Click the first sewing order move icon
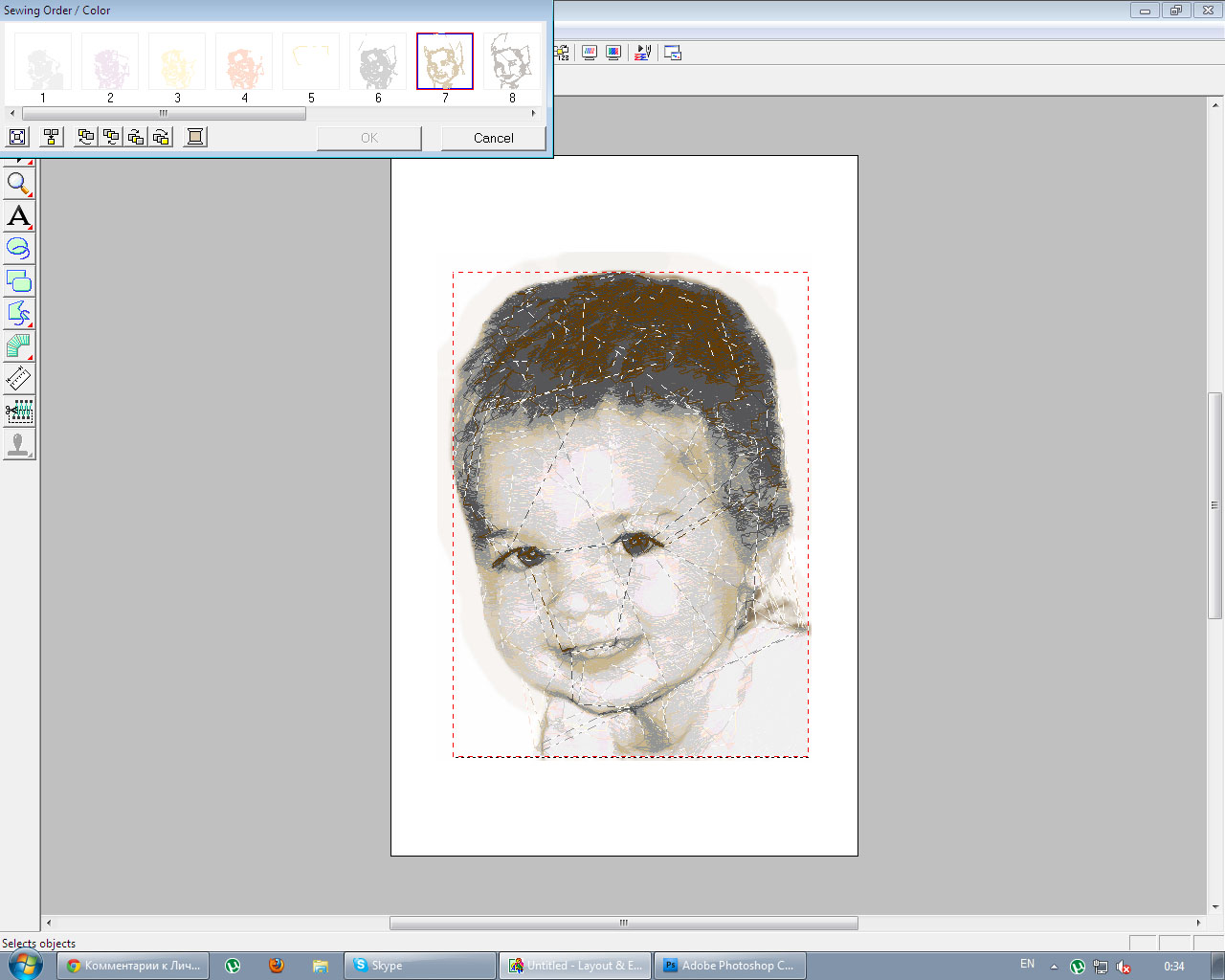1225x980 pixels. (86, 137)
